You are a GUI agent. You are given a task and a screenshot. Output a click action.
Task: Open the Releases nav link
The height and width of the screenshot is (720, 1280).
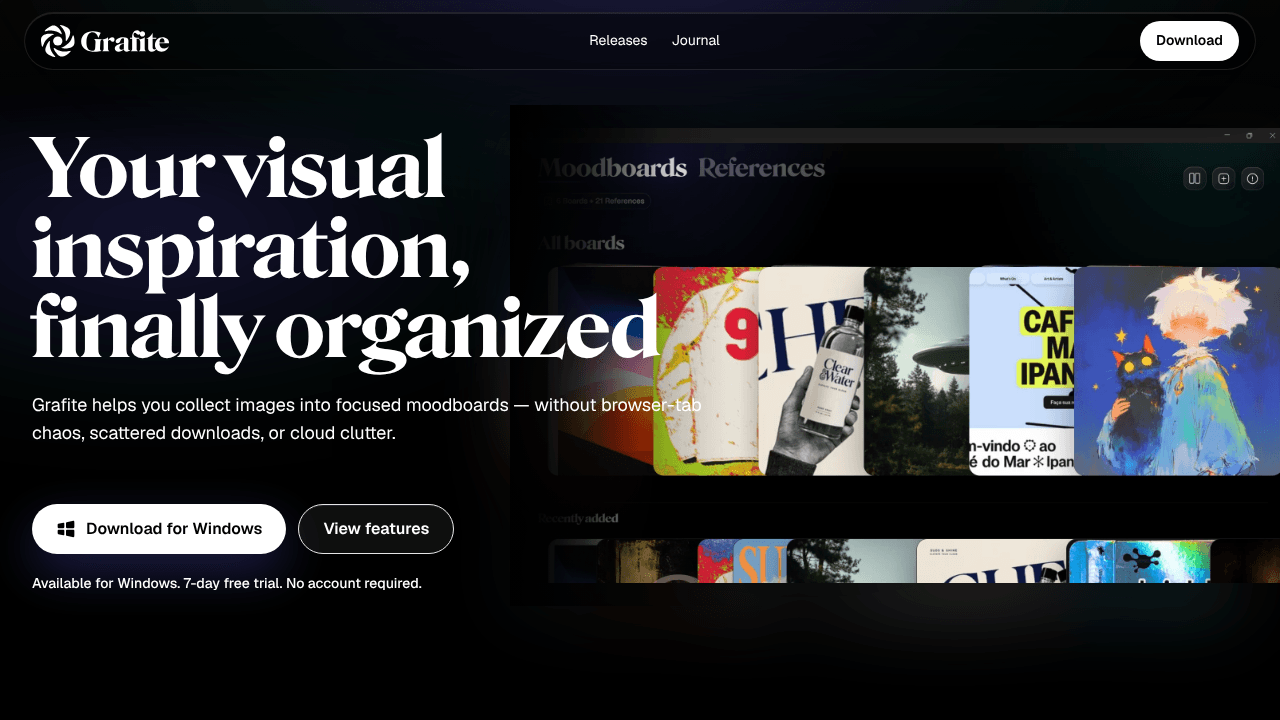618,41
